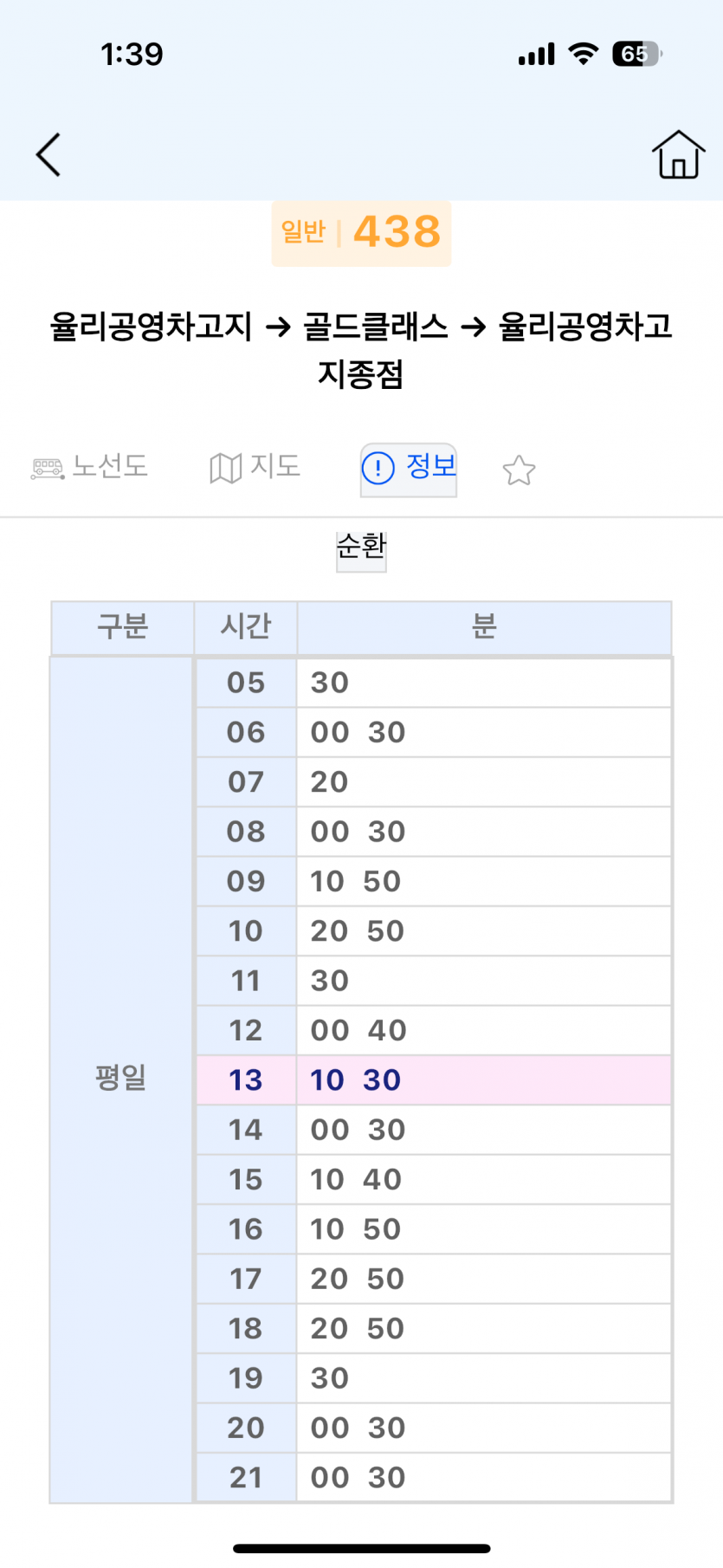Tap the 일반 438 route badge
Screen dimensions: 723x1568
click(x=361, y=233)
